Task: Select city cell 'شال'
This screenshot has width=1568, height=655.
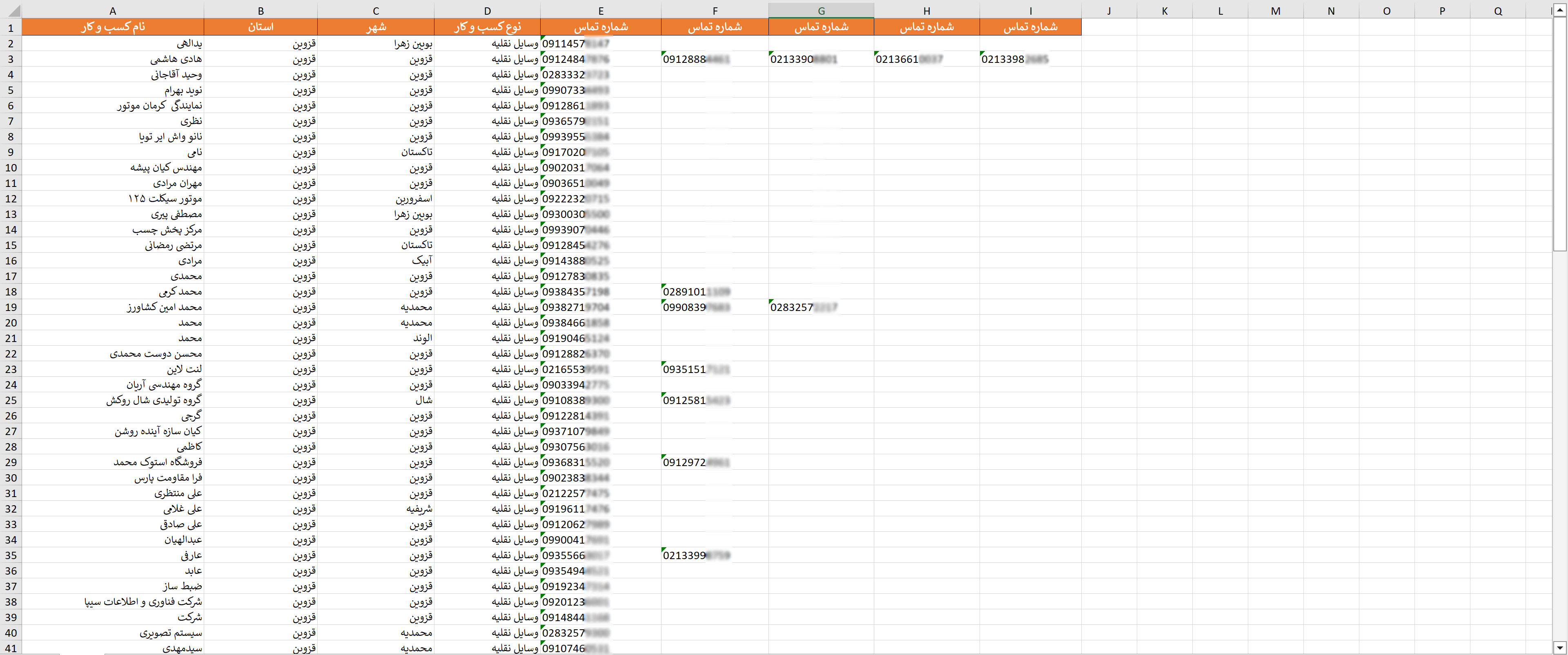Action: click(x=376, y=400)
